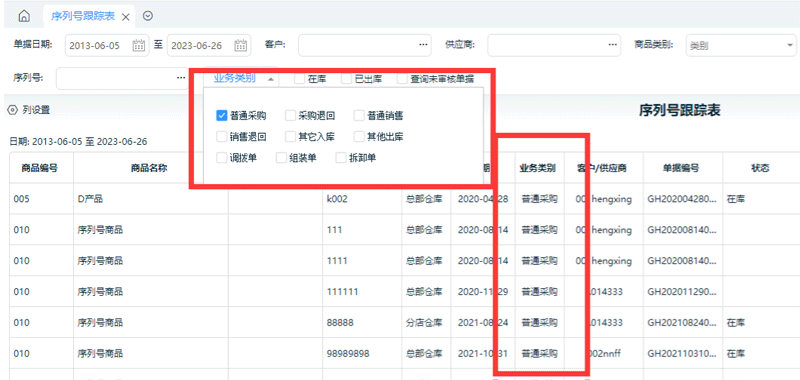Open serial number picker ellipsis in 序列号 field
800x380 pixels.
coord(181,78)
